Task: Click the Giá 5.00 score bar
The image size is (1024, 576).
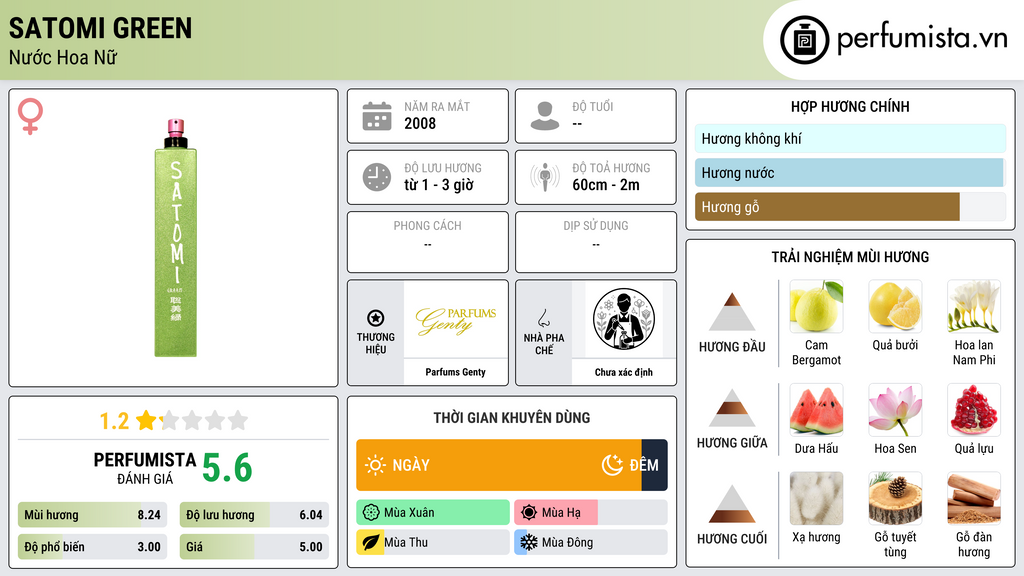Action: [x=254, y=547]
